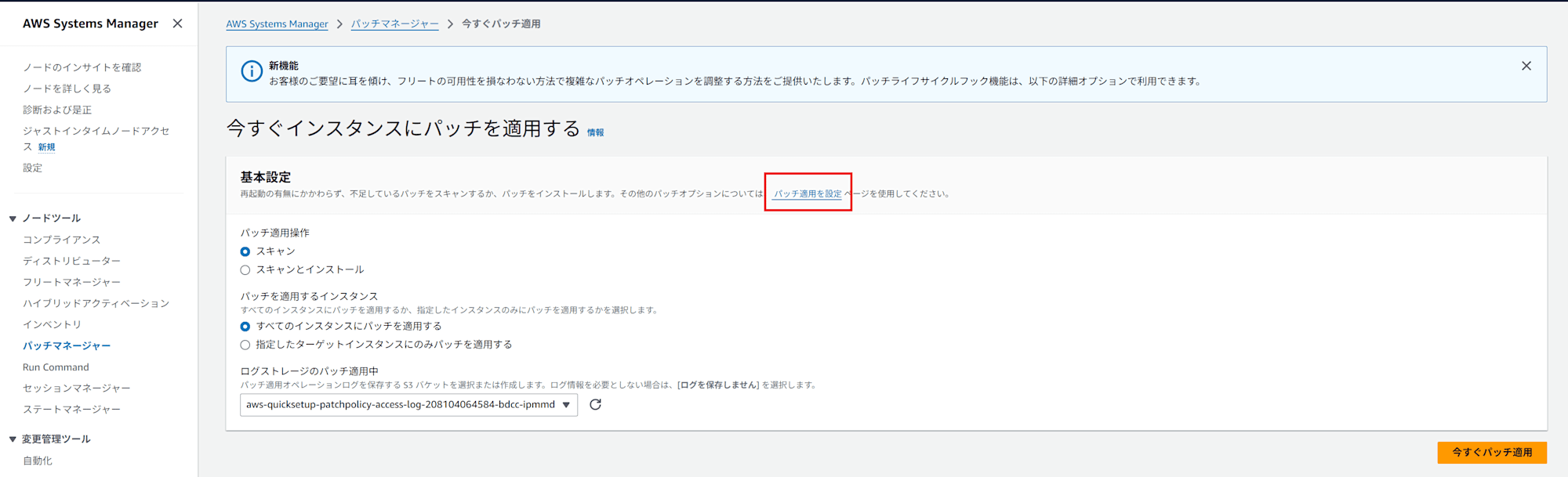Close the AWS Systems Manager sidebar
The height and width of the screenshot is (477, 1568).
178,23
